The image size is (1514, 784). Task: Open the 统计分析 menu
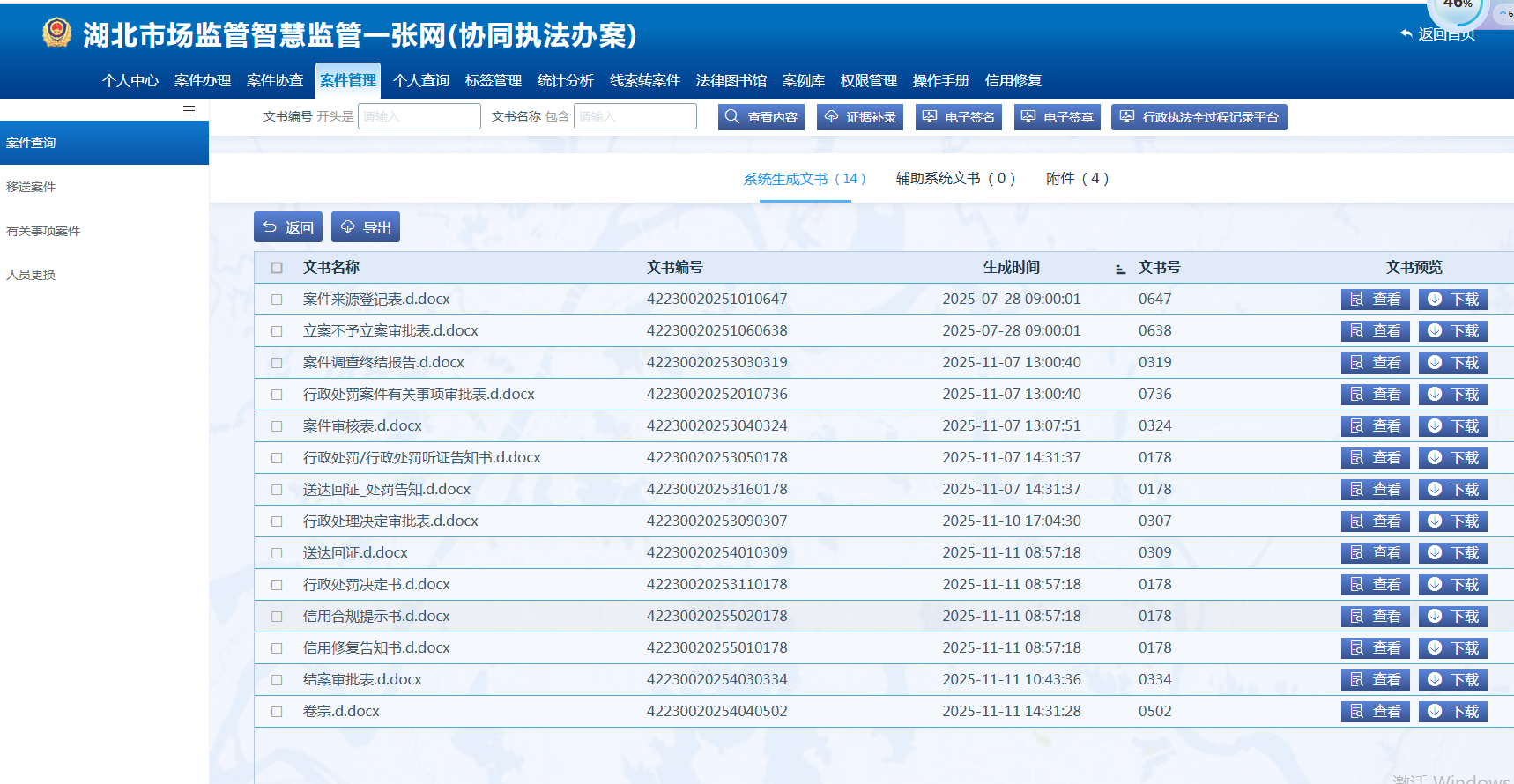pos(565,80)
